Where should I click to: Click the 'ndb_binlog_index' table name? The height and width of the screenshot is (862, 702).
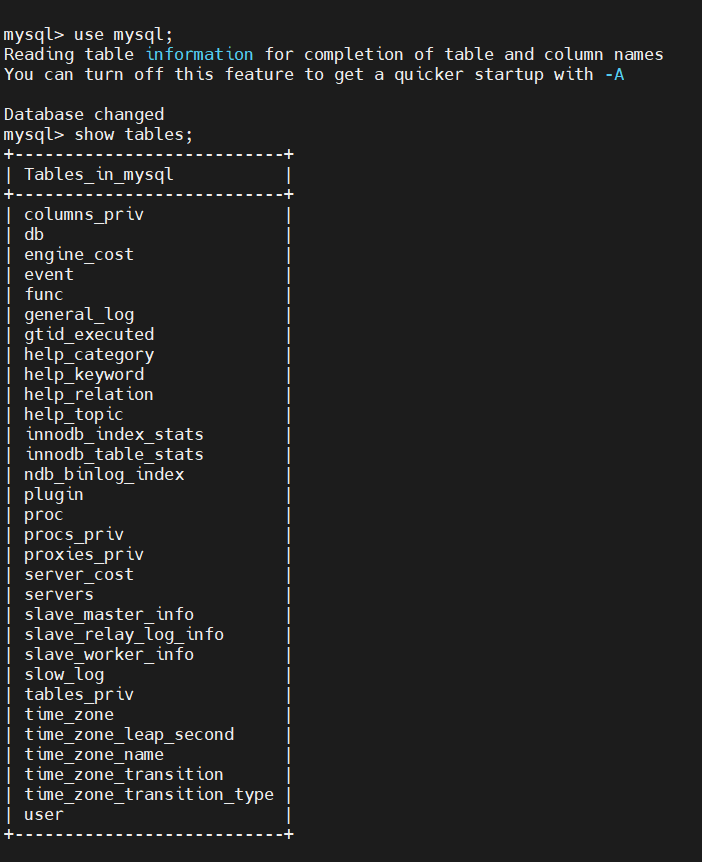click(x=104, y=474)
